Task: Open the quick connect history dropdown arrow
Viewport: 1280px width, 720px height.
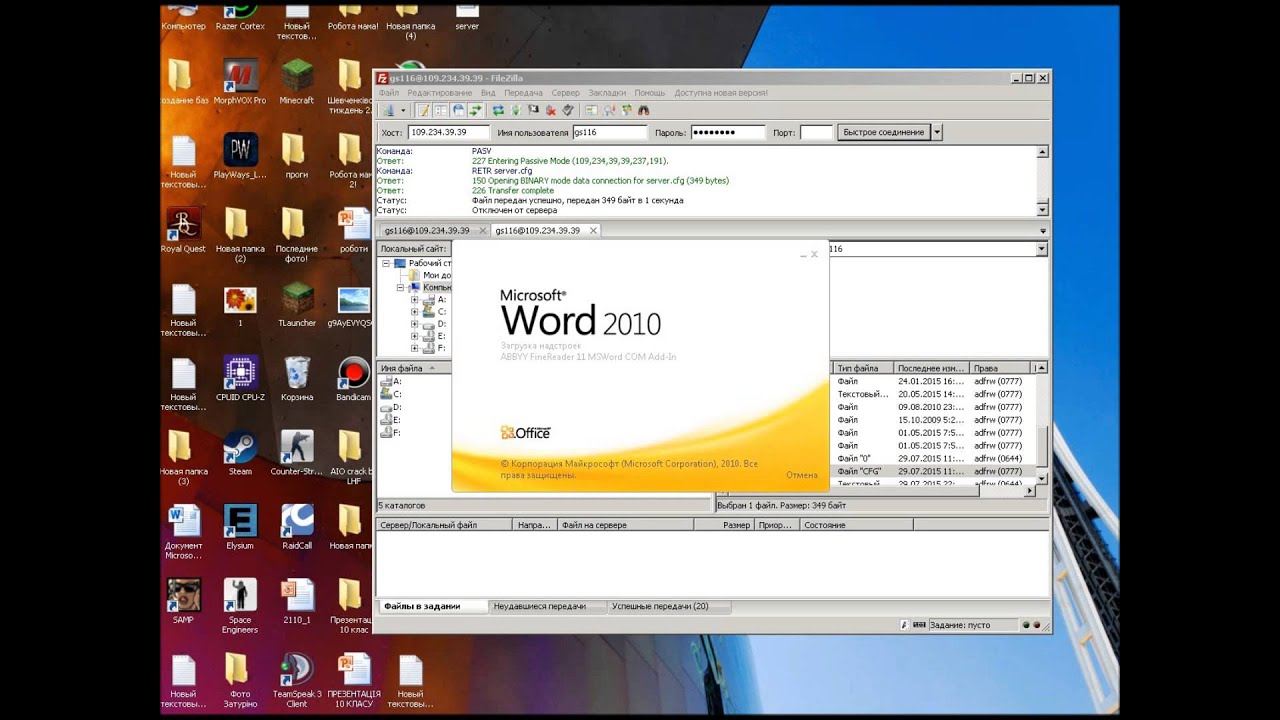Action: [x=937, y=132]
